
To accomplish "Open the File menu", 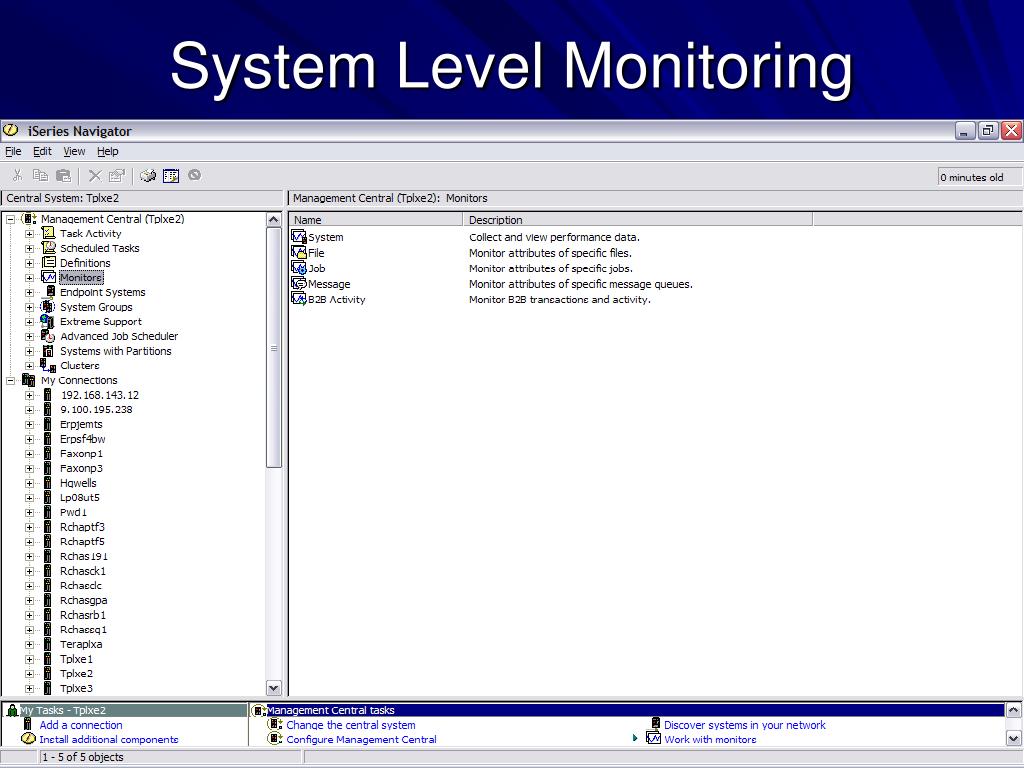I will point(13,152).
